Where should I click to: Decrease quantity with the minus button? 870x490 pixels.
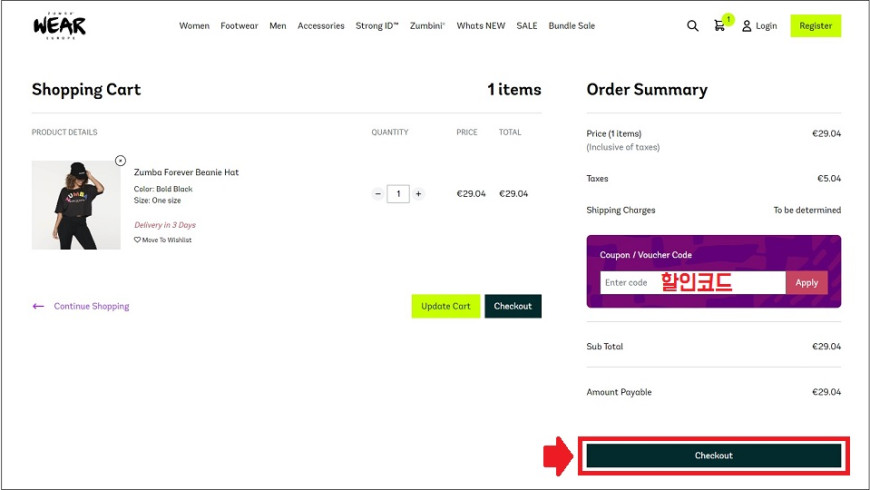pyautogui.click(x=378, y=194)
